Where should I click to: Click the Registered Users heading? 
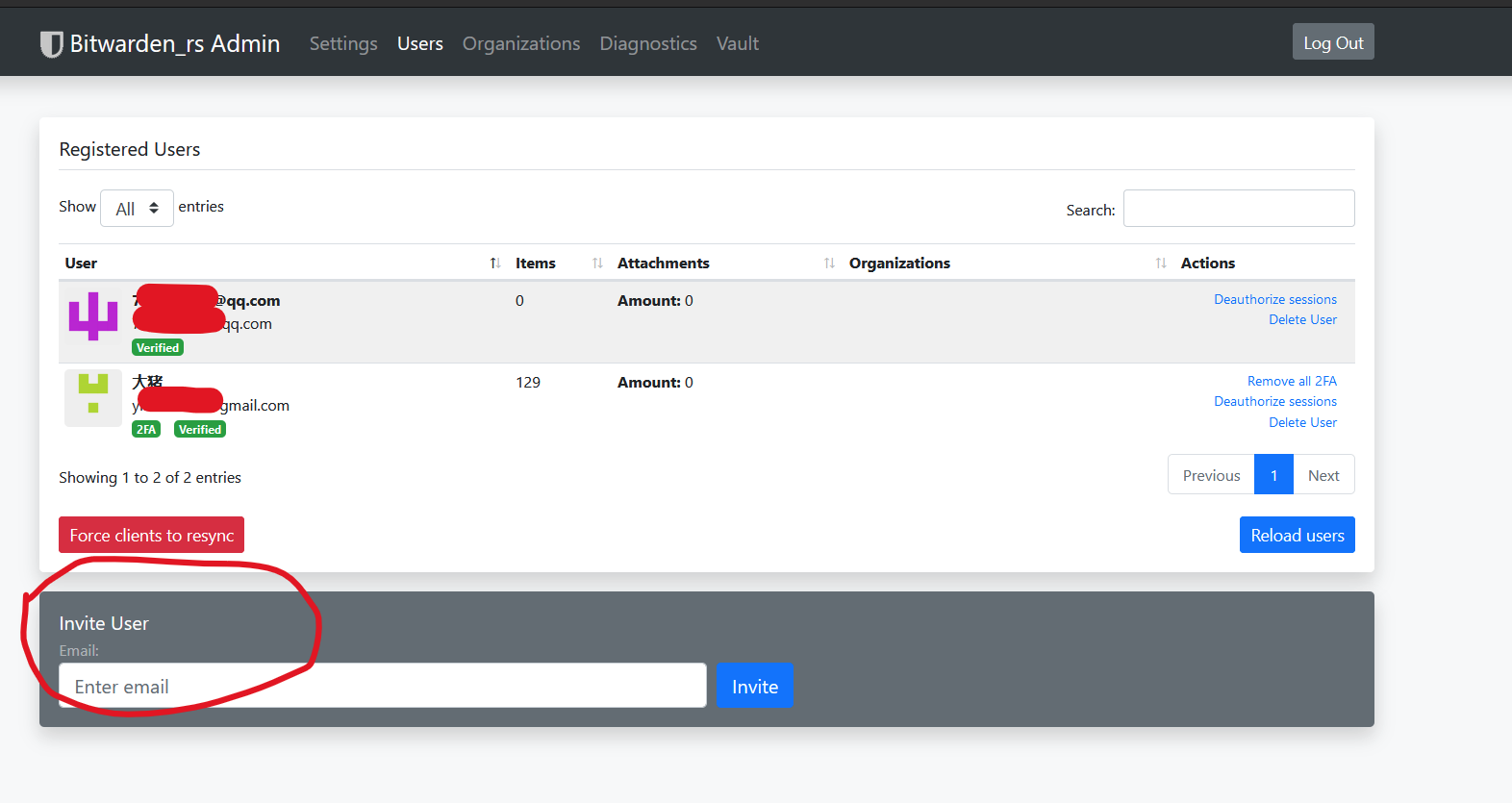130,149
